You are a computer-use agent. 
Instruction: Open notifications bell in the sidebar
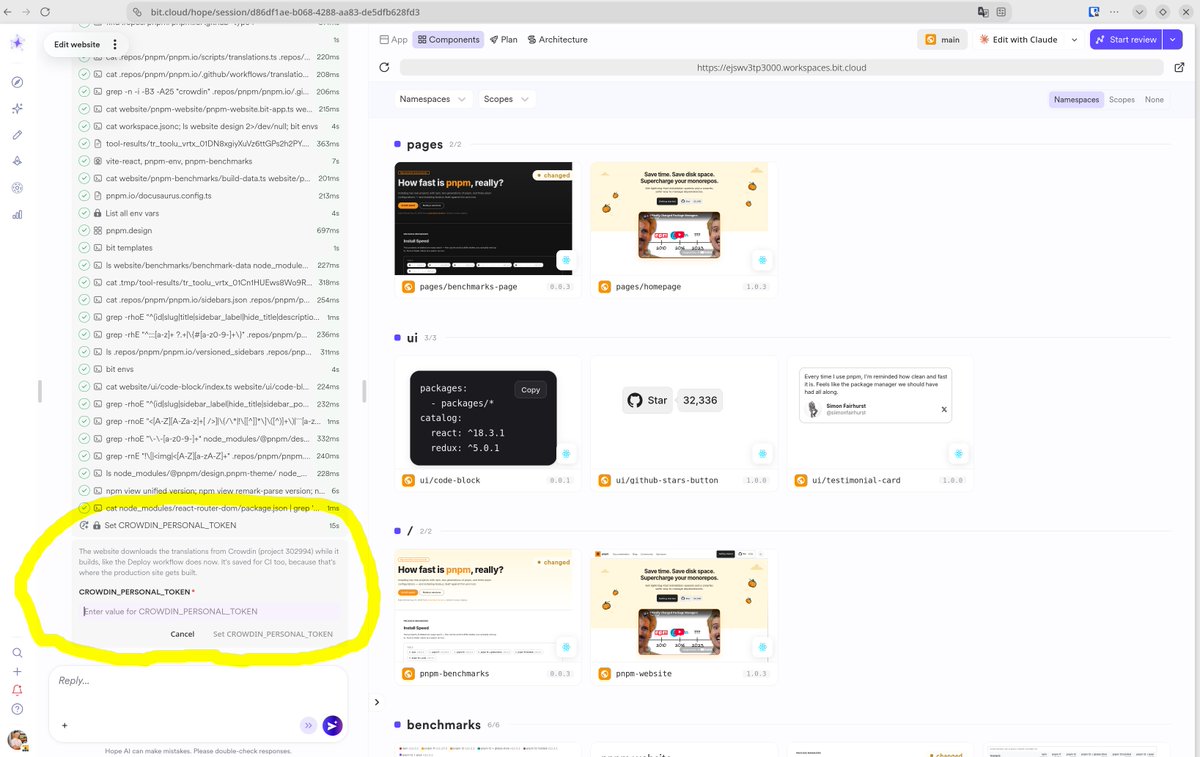pos(17,690)
